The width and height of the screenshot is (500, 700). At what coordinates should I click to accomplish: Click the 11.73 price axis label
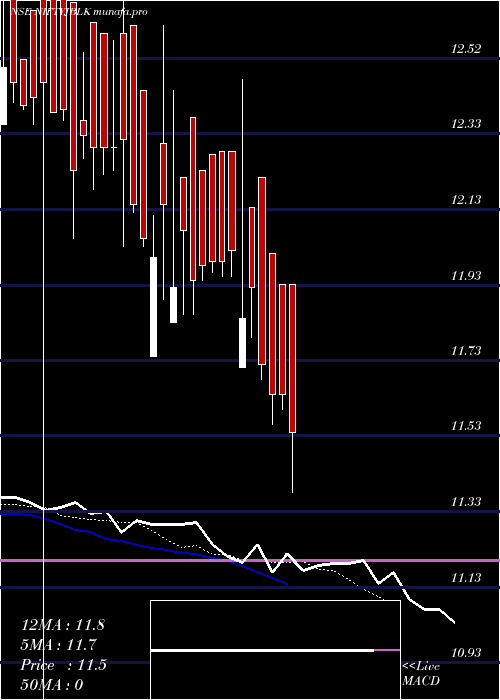pyautogui.click(x=466, y=351)
